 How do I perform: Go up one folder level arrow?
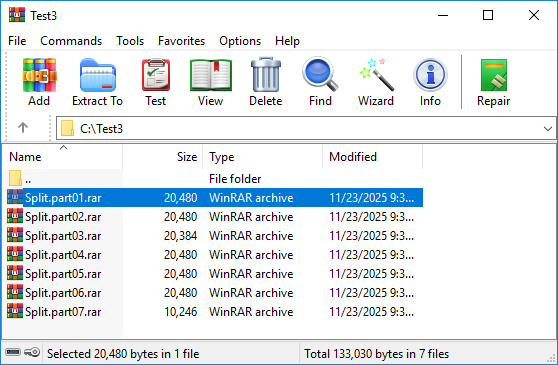pyautogui.click(x=23, y=127)
